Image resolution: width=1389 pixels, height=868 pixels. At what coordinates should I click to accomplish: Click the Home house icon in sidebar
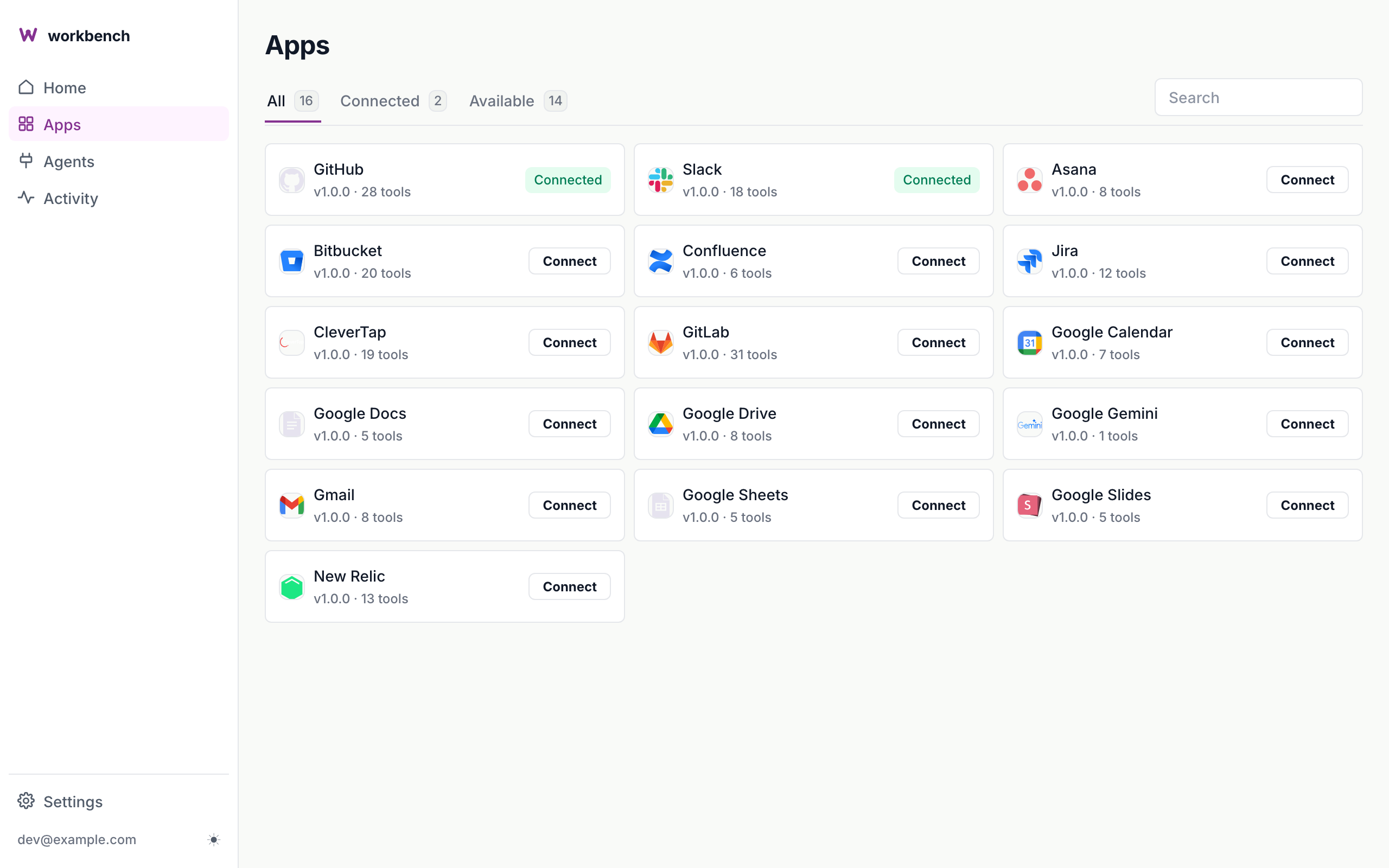(26, 87)
